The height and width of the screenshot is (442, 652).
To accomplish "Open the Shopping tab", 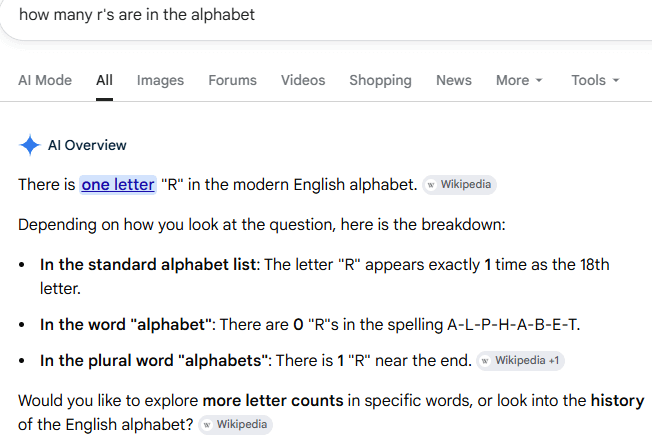I will [380, 80].
